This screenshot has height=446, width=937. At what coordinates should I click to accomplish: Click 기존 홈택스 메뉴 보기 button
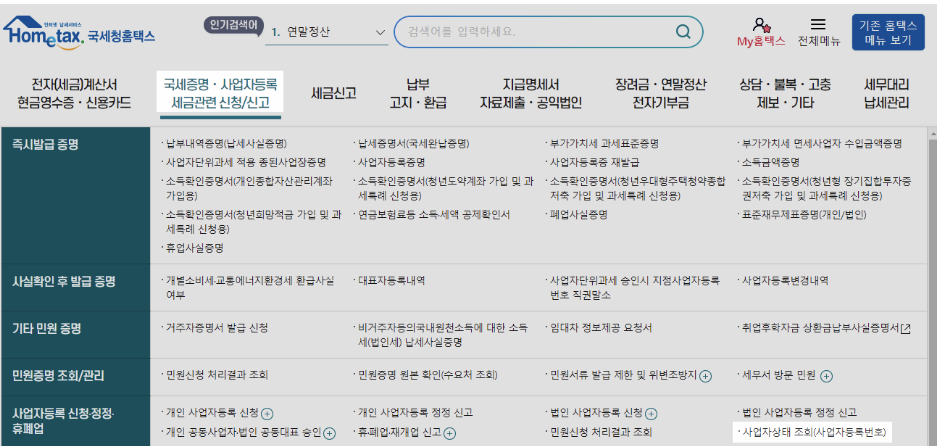(x=887, y=32)
